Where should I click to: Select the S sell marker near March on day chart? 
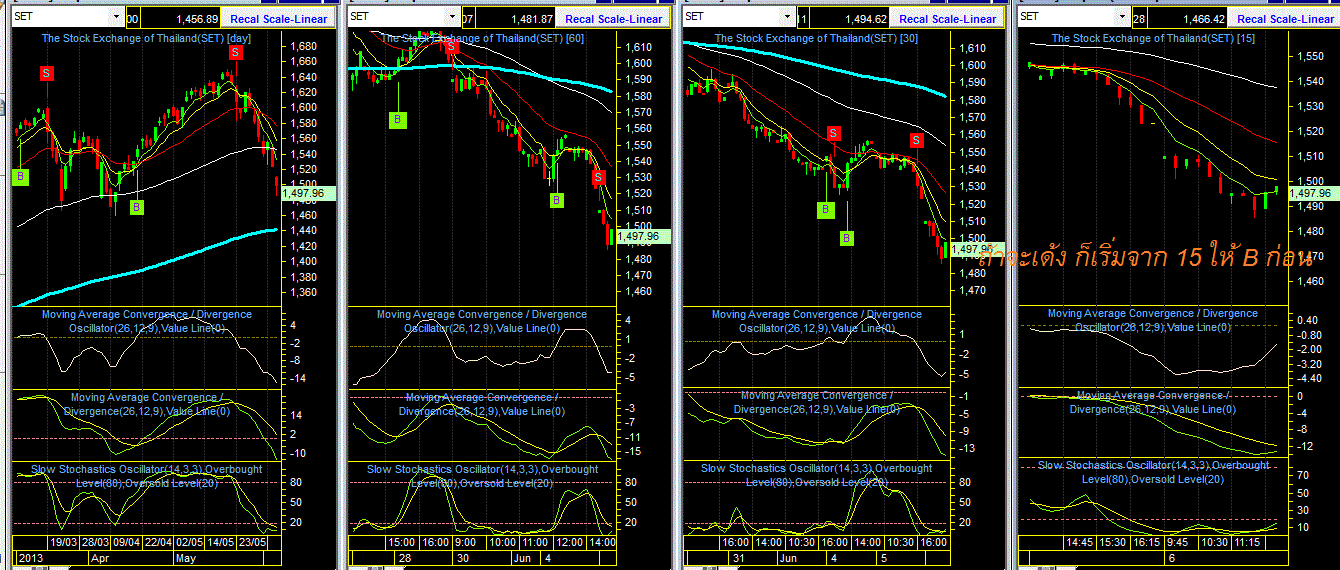[x=47, y=73]
